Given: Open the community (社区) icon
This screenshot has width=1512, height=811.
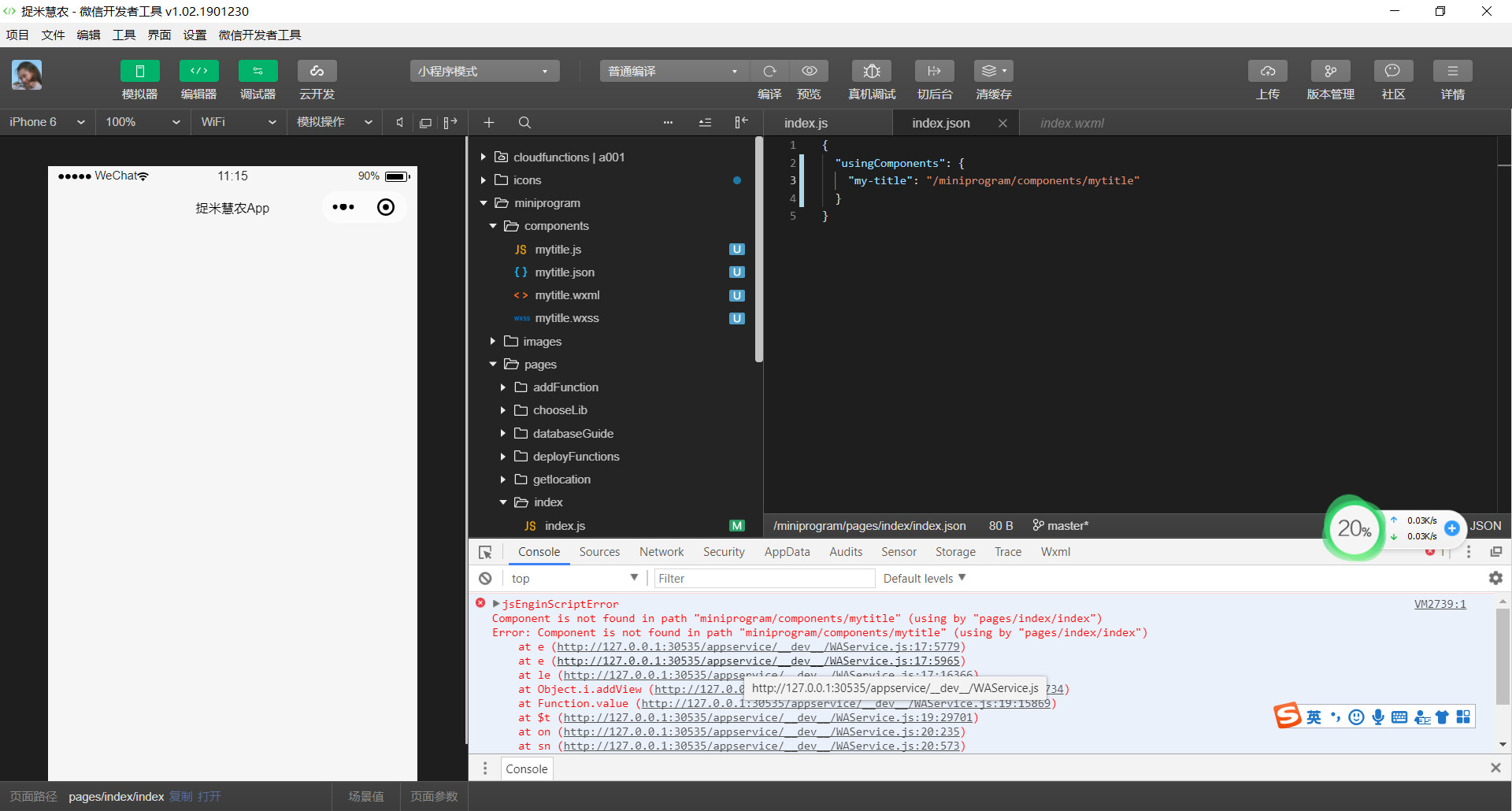Looking at the screenshot, I should (1393, 71).
